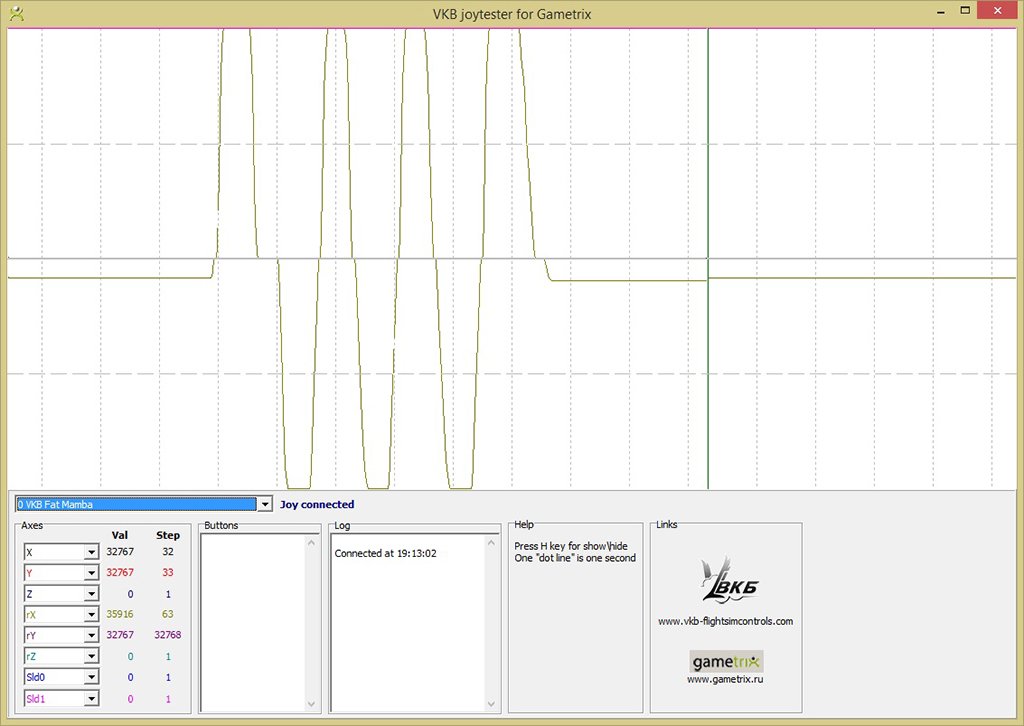Open www.gametrix.ru link
This screenshot has height=726, width=1024.
point(725,679)
